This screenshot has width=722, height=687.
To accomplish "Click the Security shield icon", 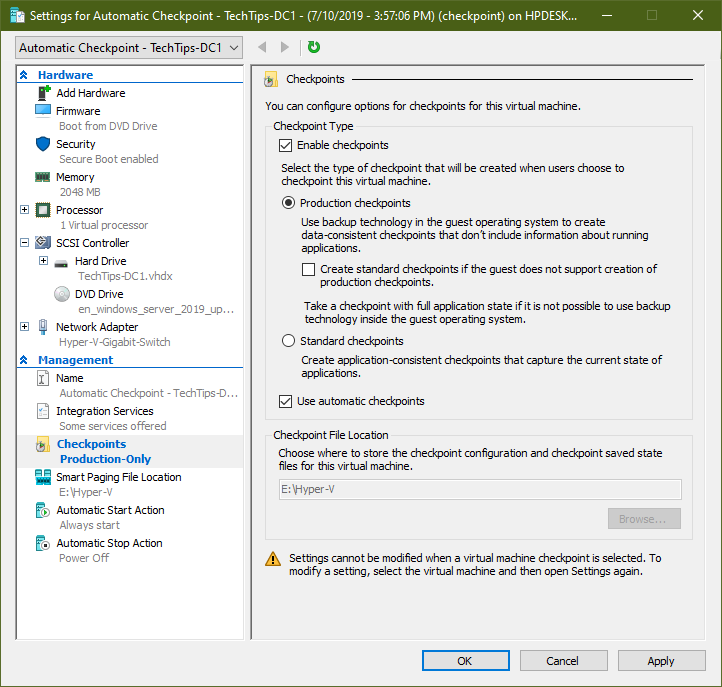I will point(43,144).
